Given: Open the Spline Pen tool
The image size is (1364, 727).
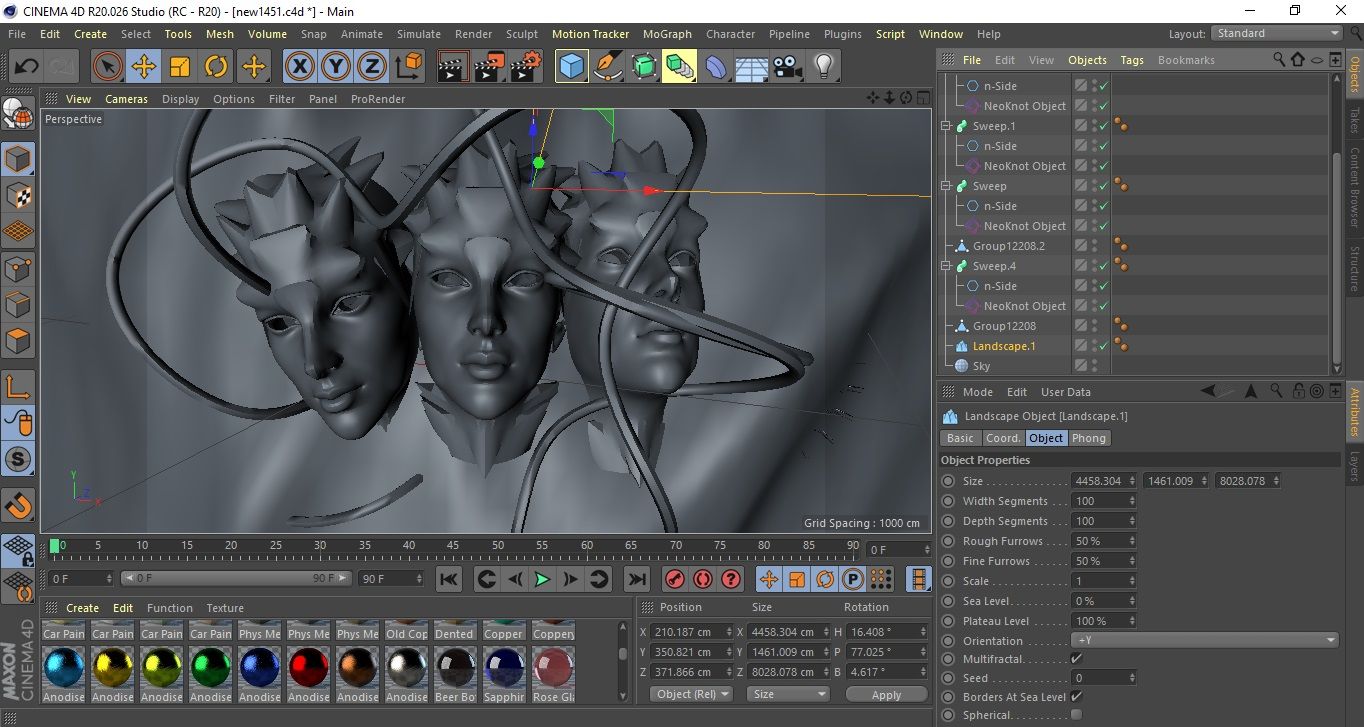Looking at the screenshot, I should (x=608, y=67).
